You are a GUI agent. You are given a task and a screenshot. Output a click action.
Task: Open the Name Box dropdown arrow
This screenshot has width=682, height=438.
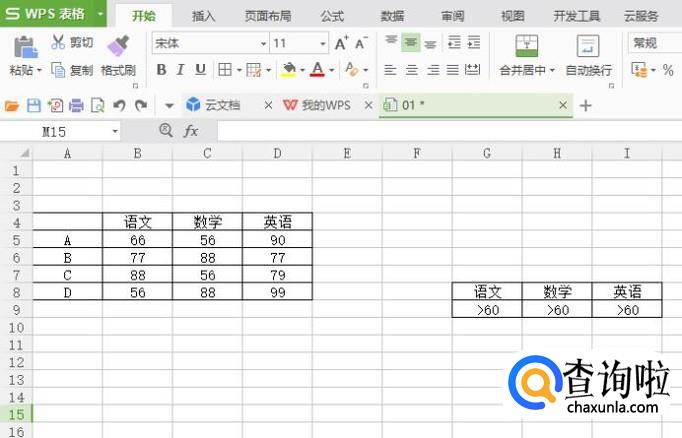115,131
